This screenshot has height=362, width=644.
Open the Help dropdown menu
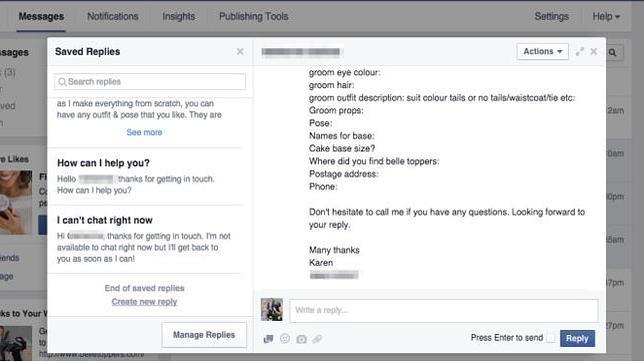pos(606,16)
